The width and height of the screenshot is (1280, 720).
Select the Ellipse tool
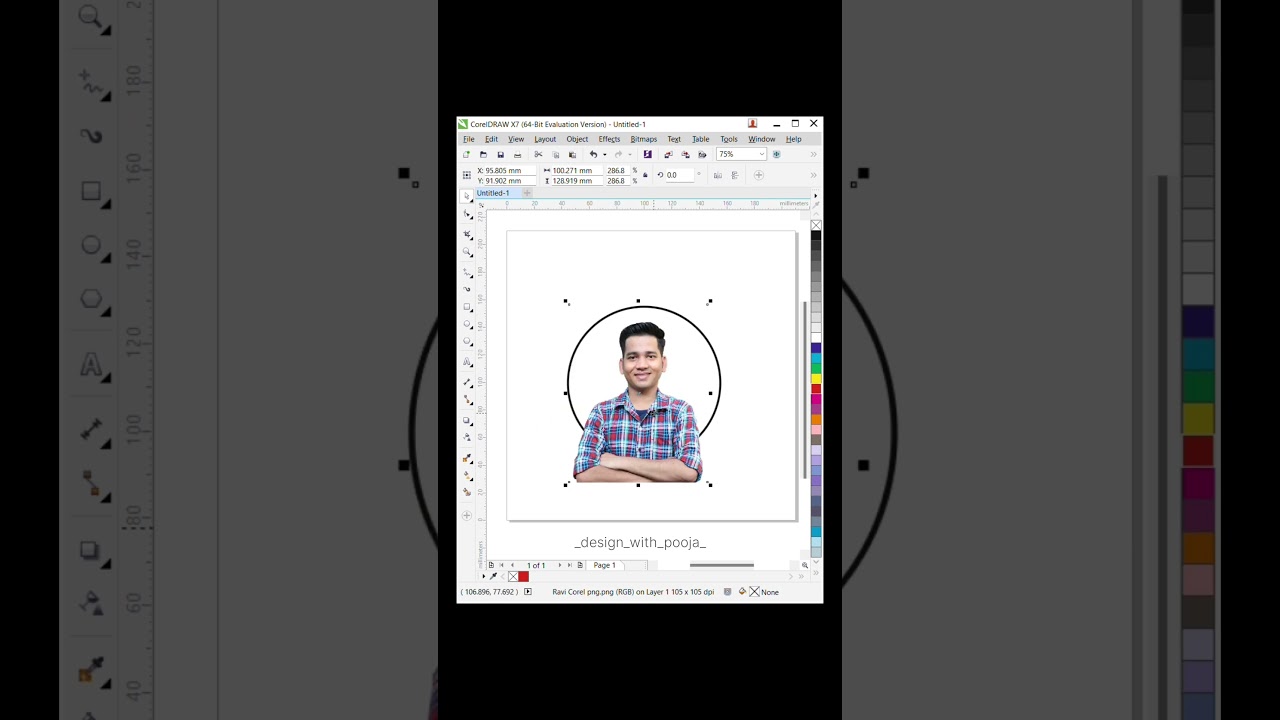[x=467, y=325]
